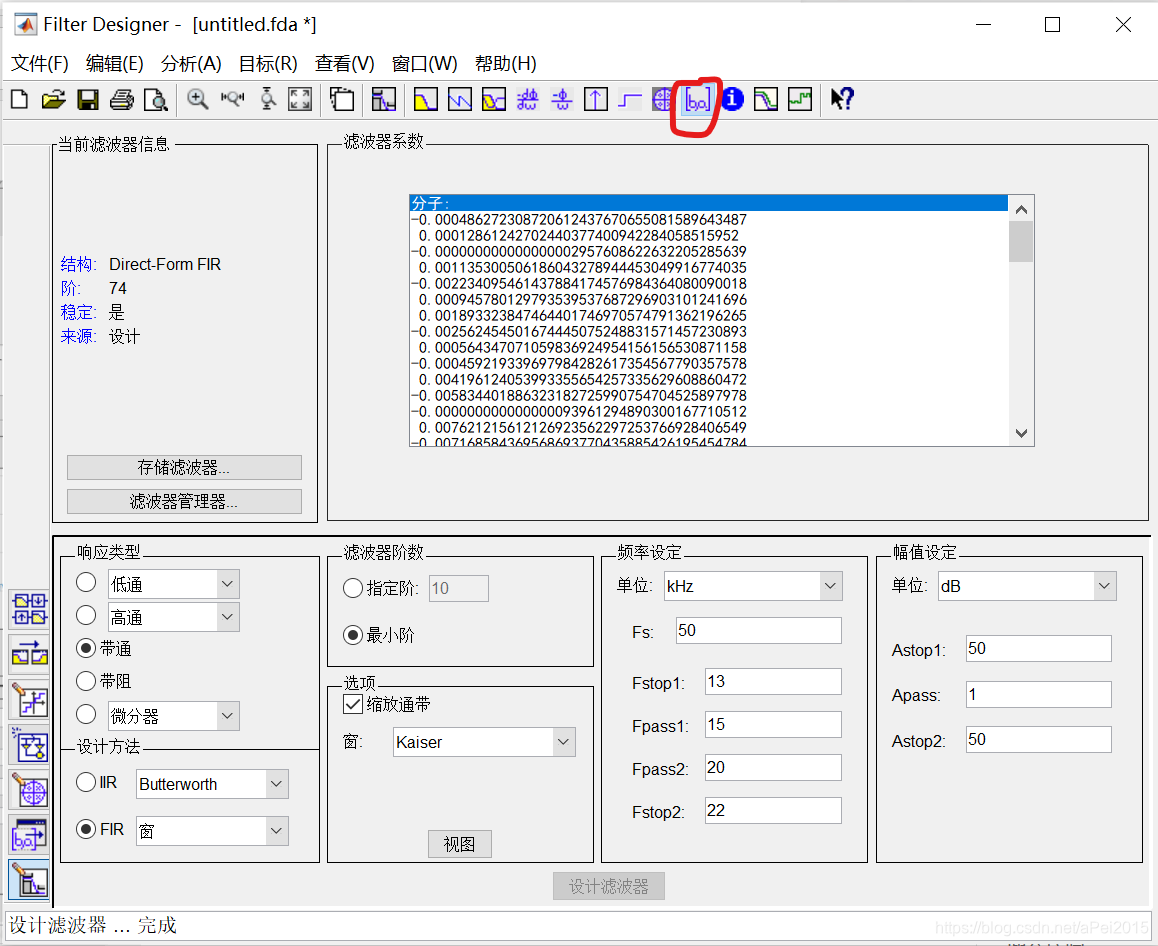Image resolution: width=1158 pixels, height=946 pixels.
Task: Open the kHz frequency units dropdown
Action: click(830, 586)
